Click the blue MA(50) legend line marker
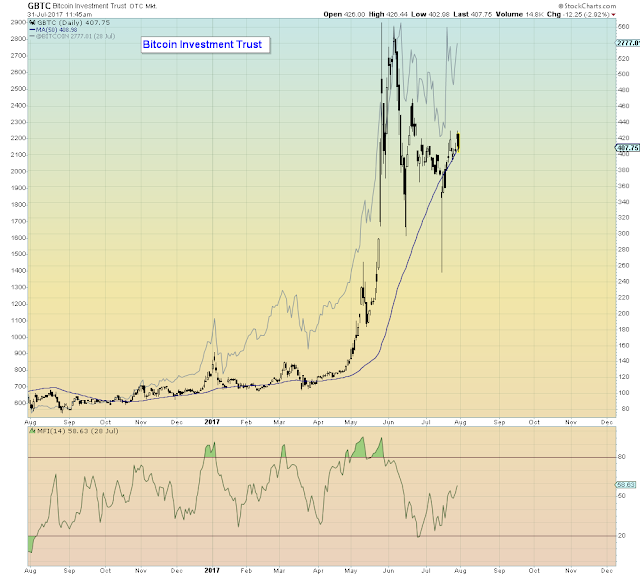Image resolution: width=640 pixels, height=576 pixels. pyautogui.click(x=32, y=30)
